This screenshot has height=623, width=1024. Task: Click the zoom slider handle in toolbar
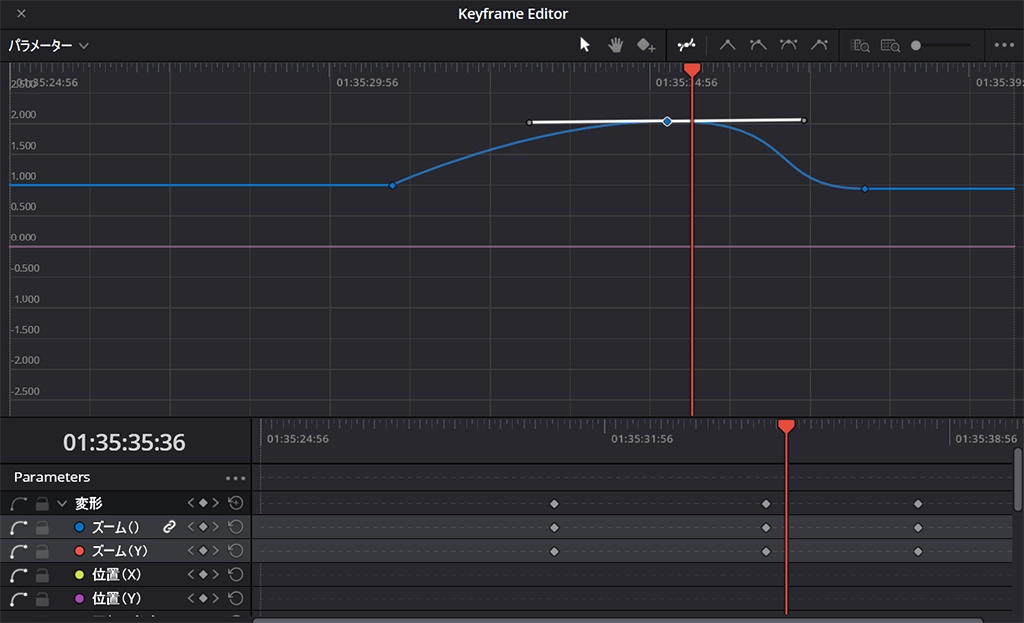916,45
